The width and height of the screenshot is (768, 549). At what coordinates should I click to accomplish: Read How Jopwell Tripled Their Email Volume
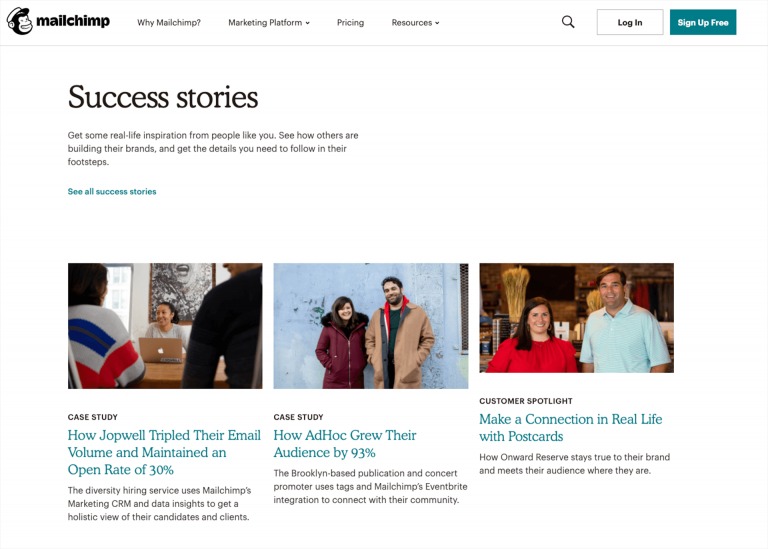[164, 452]
